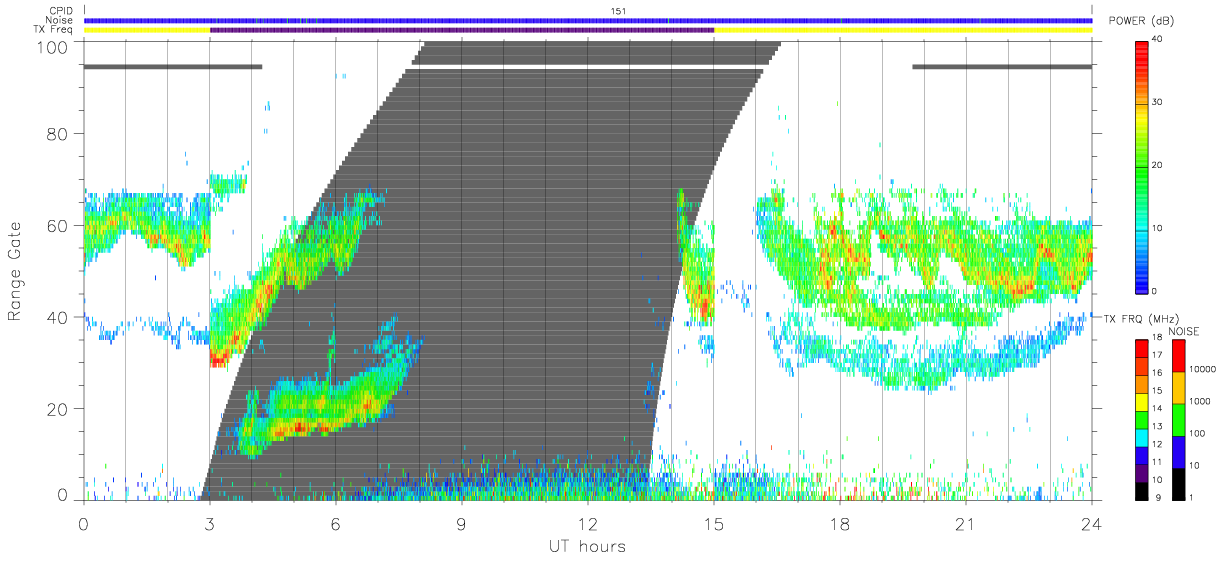Select the 'Noise' row label at the top
The width and height of the screenshot is (1228, 567).
(61, 20)
